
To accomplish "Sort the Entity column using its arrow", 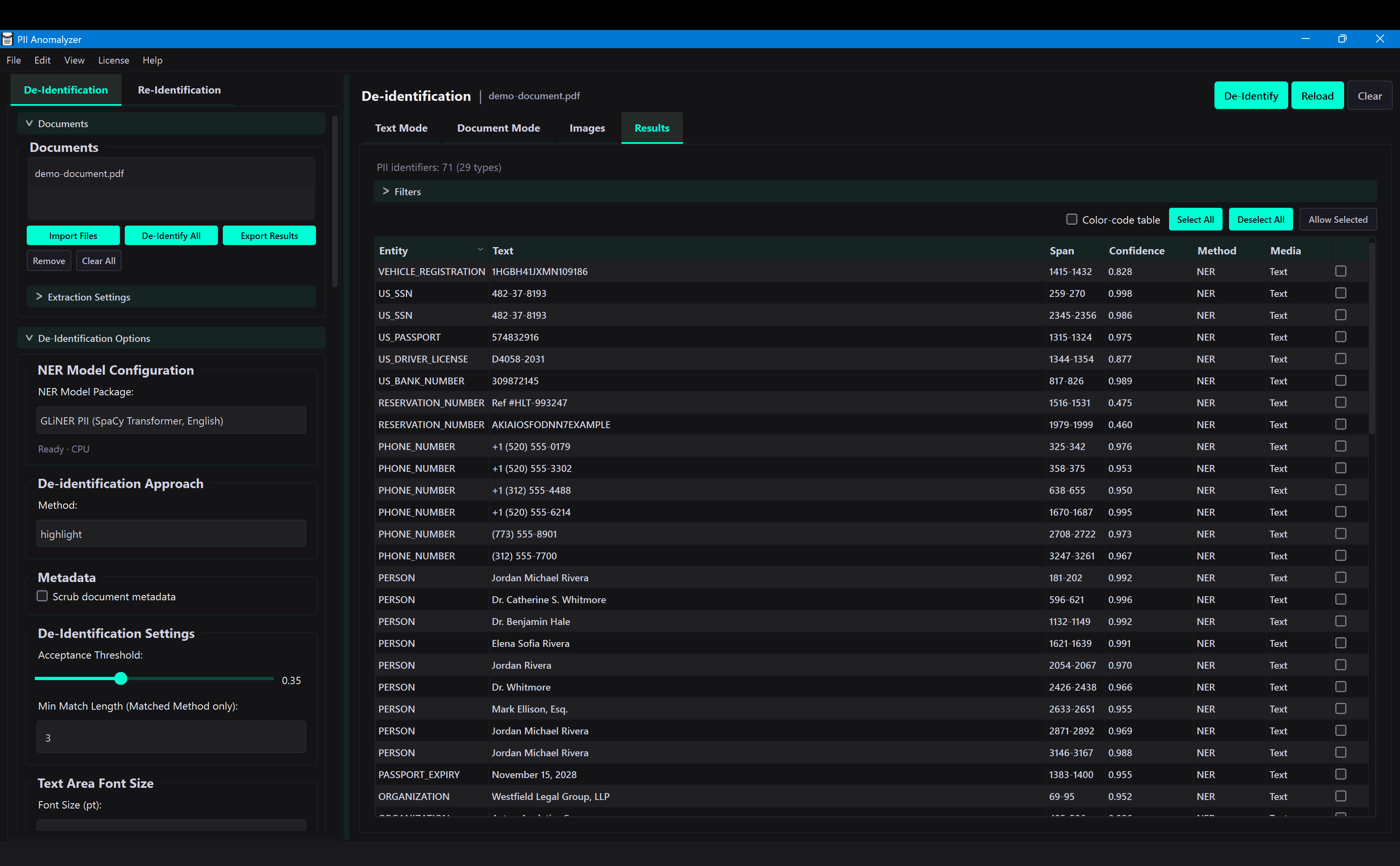I will click(480, 249).
